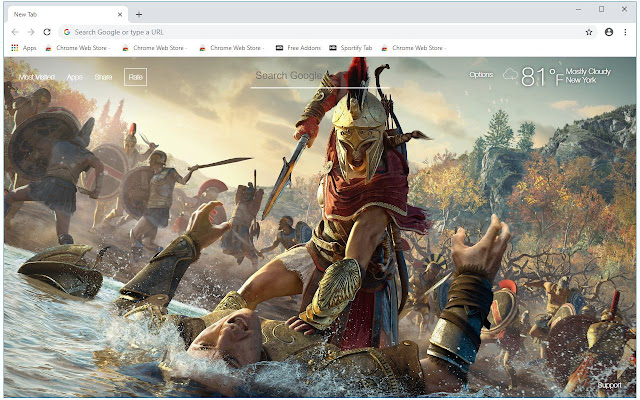
Task: Go forward using the browser forward arrow
Action: [x=31, y=32]
